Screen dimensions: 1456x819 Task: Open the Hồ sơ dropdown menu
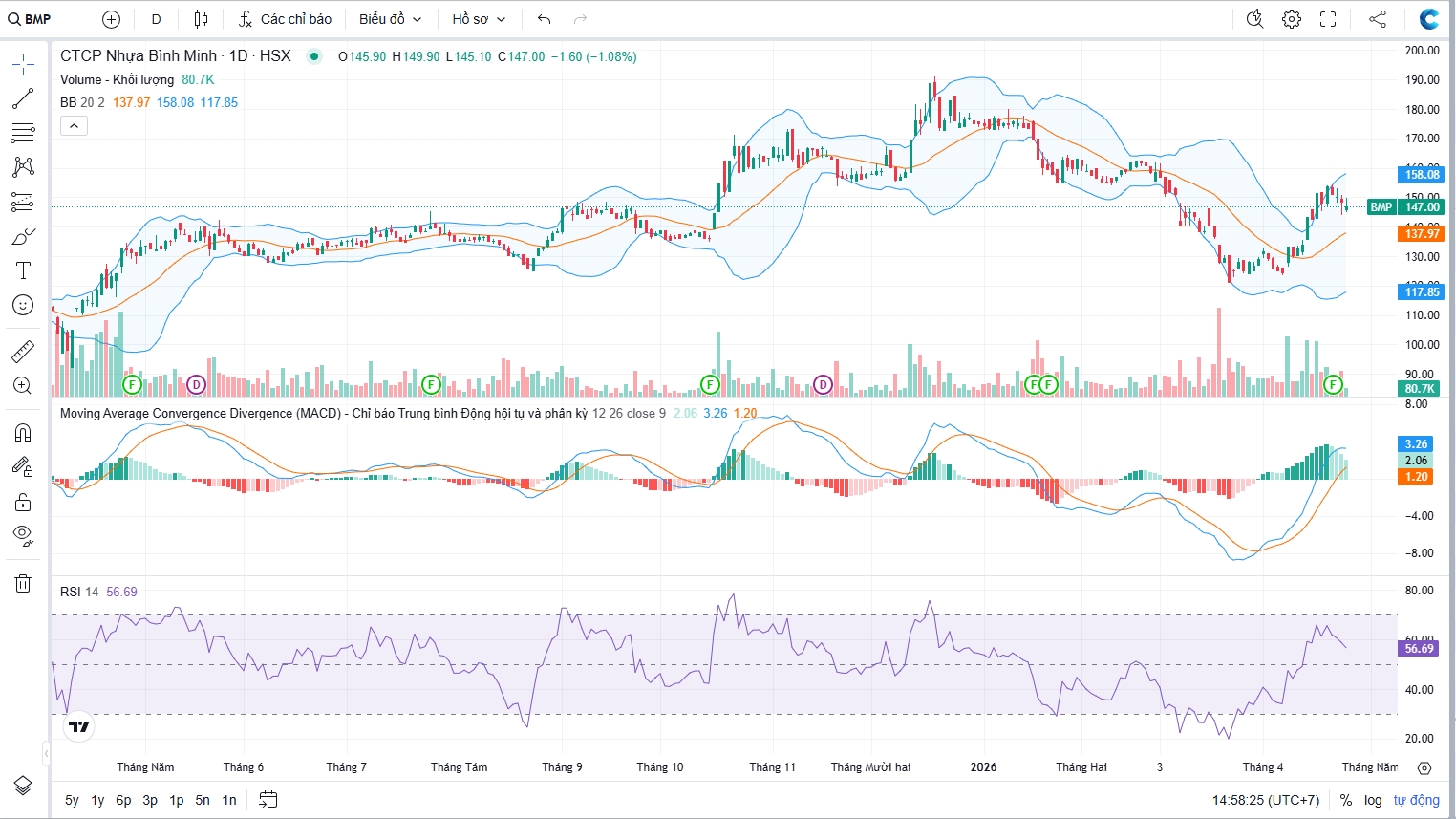(479, 19)
